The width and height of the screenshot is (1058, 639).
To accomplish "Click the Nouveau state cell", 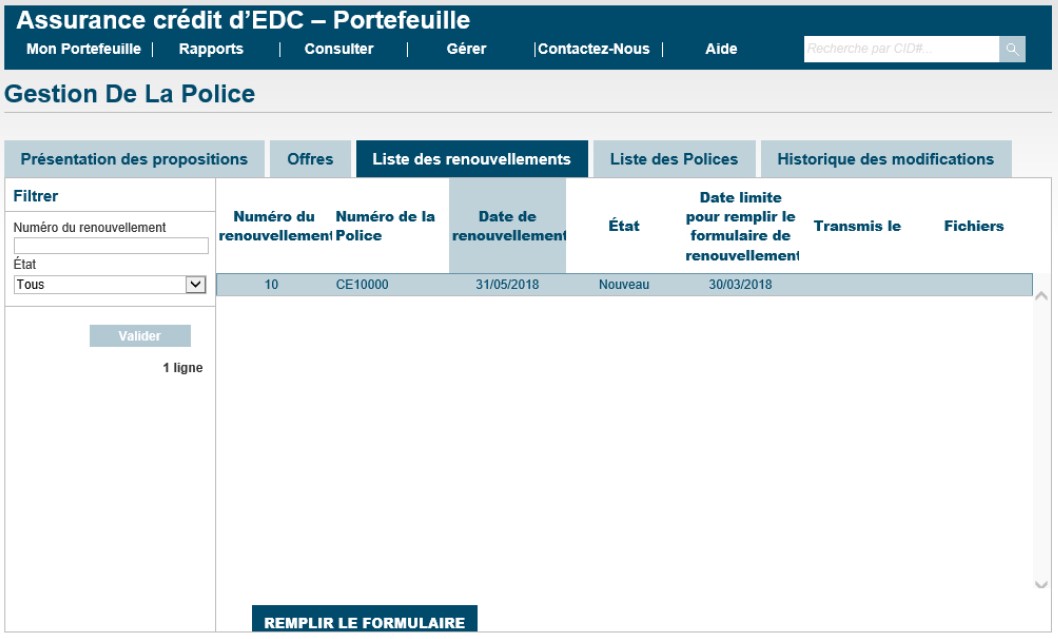I will pyautogui.click(x=624, y=285).
